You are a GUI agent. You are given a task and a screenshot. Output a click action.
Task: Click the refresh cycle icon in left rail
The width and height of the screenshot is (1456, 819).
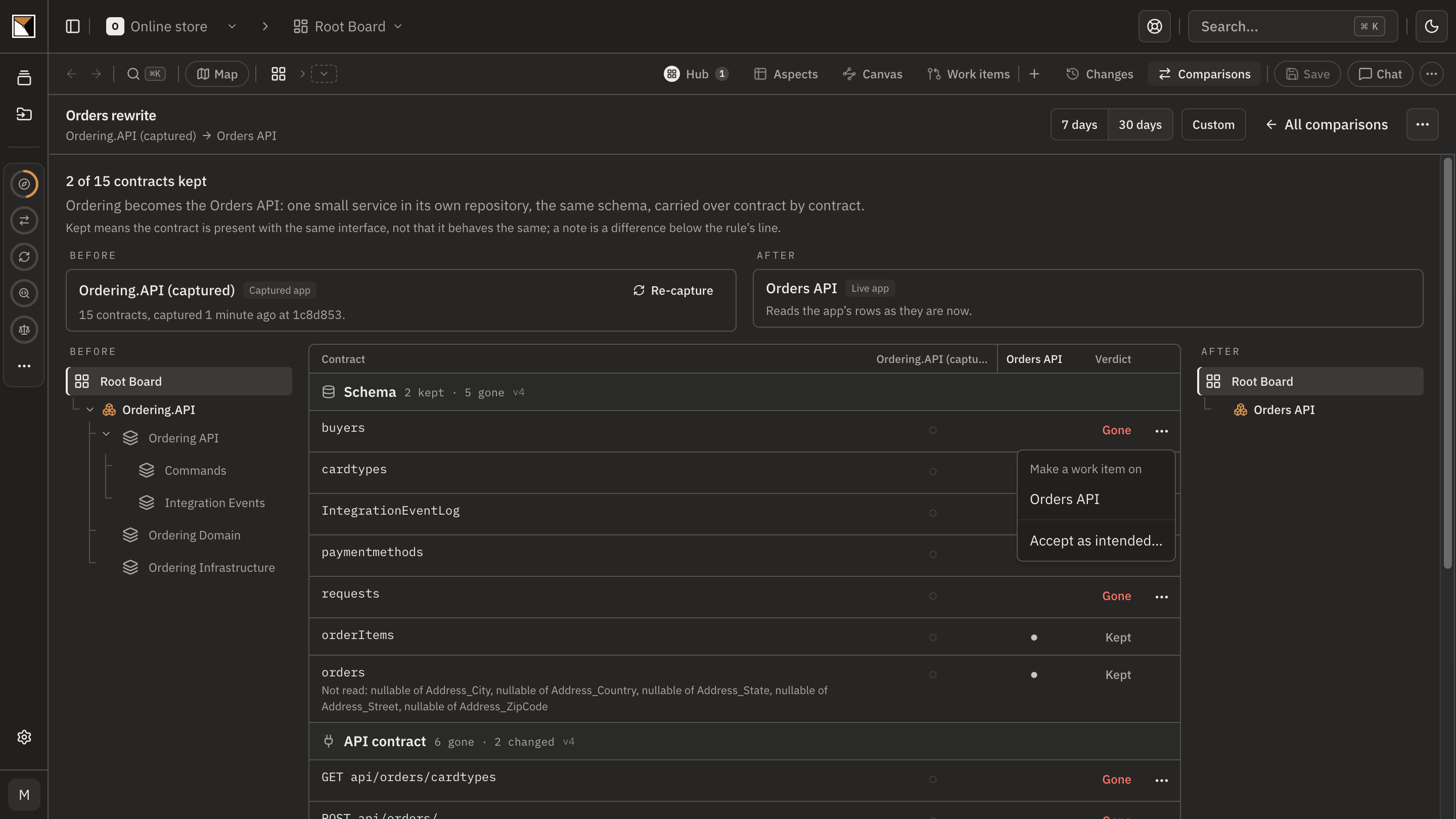pyautogui.click(x=24, y=257)
